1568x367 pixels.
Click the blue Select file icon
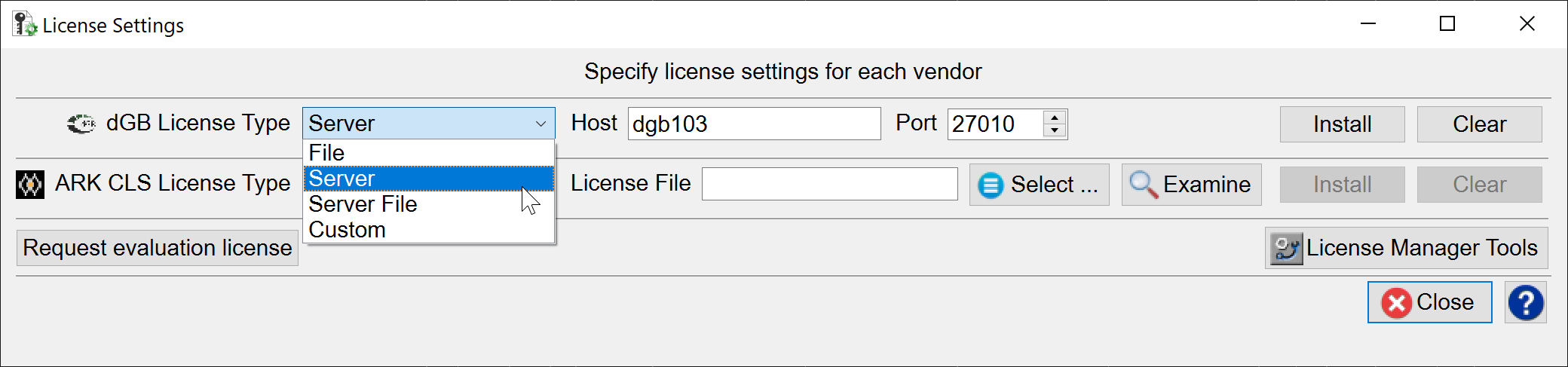991,185
